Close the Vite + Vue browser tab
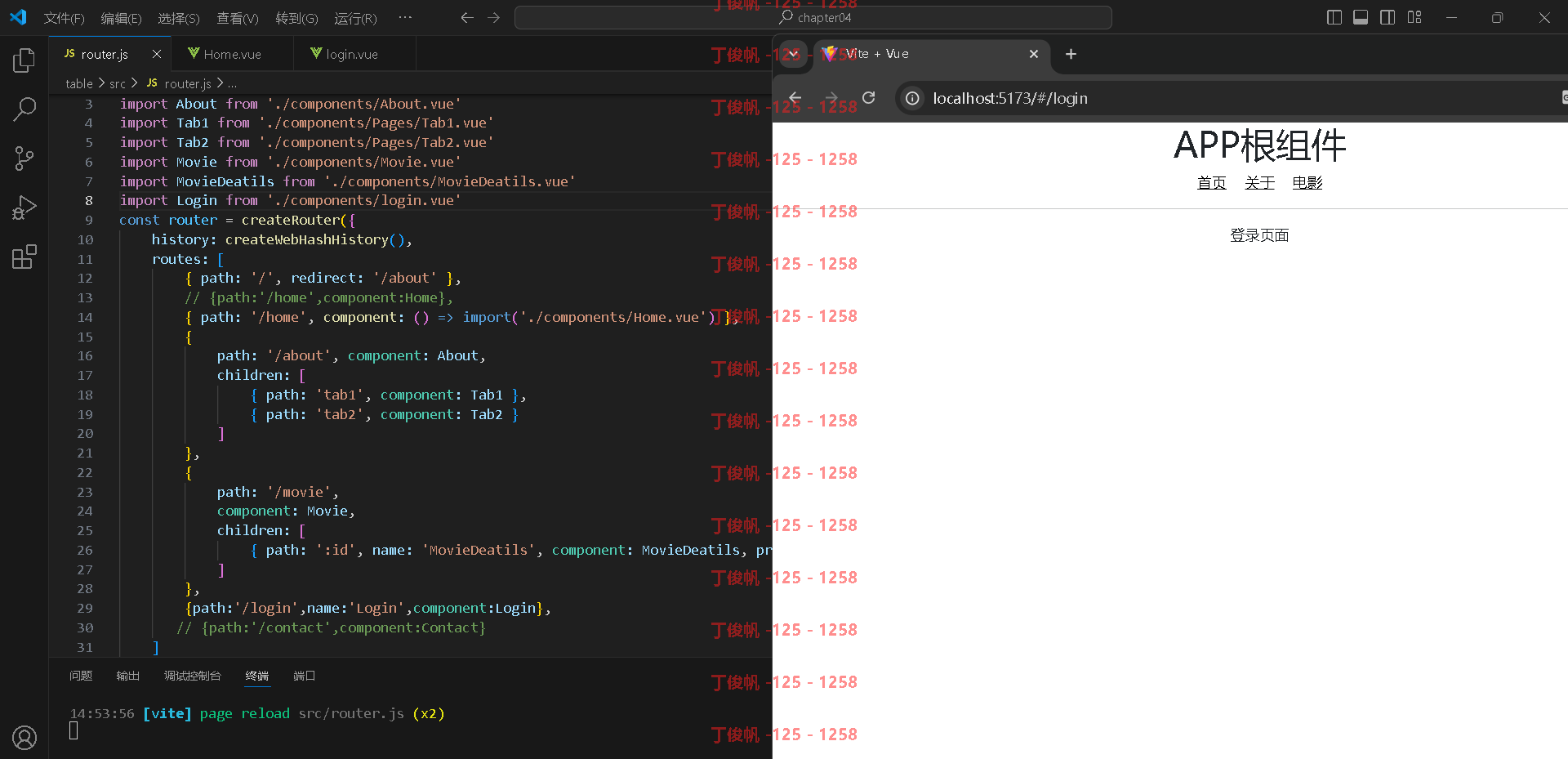This screenshot has height=759, width=1568. (1034, 54)
